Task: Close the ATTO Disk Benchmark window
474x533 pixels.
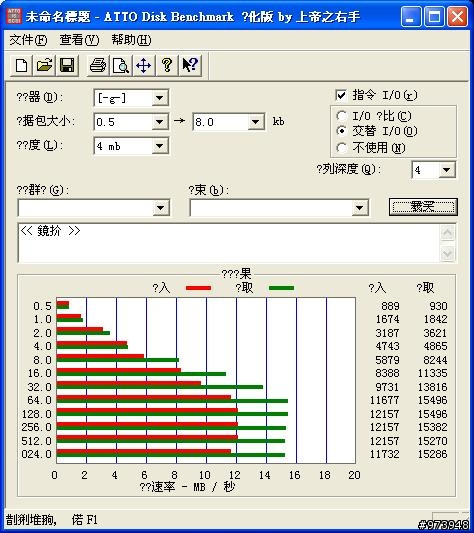Action: (x=457, y=16)
